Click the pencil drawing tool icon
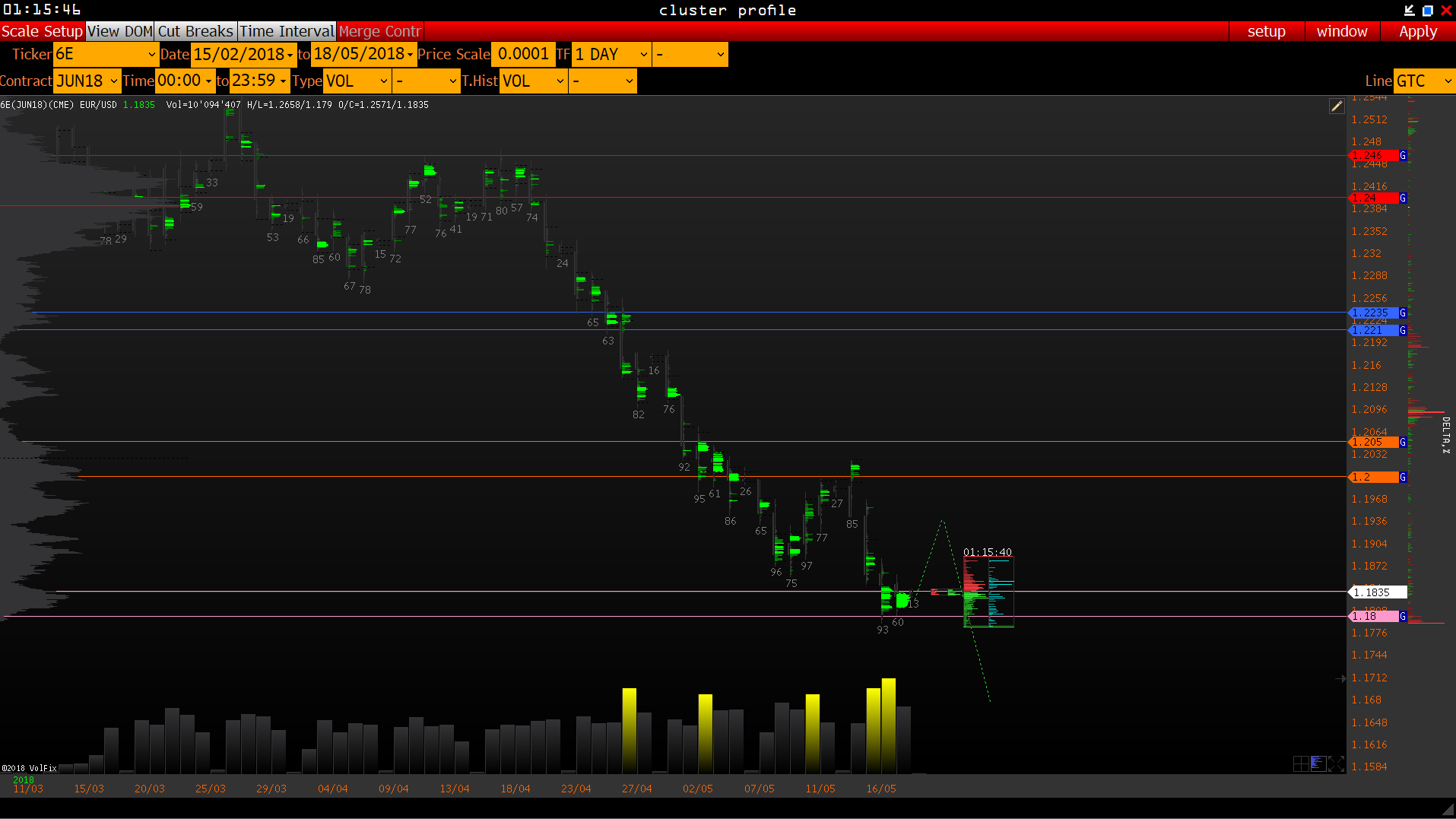1456x819 pixels. 1336,106
